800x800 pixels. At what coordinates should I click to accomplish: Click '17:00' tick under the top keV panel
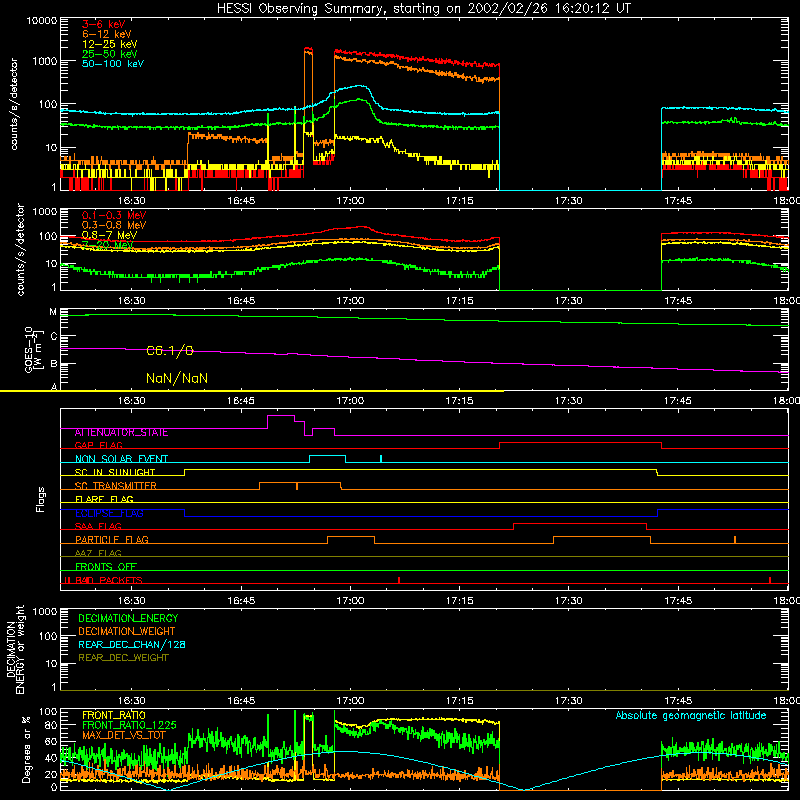tap(351, 201)
